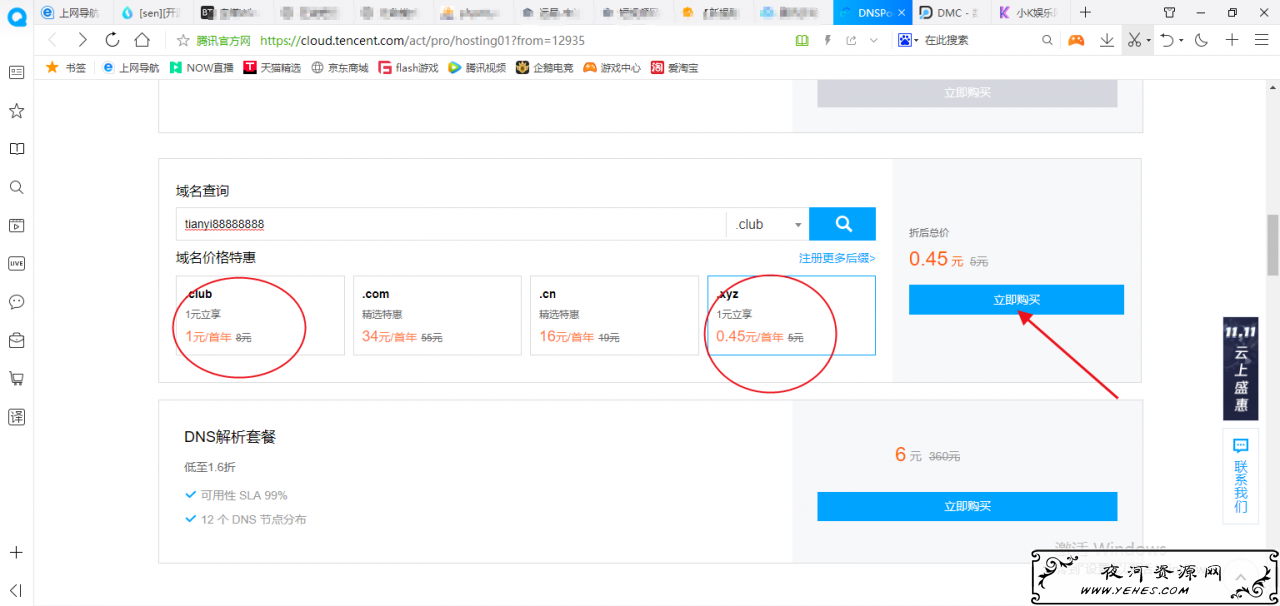Click 立即购买 for the 0.45元 domain
This screenshot has height=606, width=1280.
(1016, 300)
